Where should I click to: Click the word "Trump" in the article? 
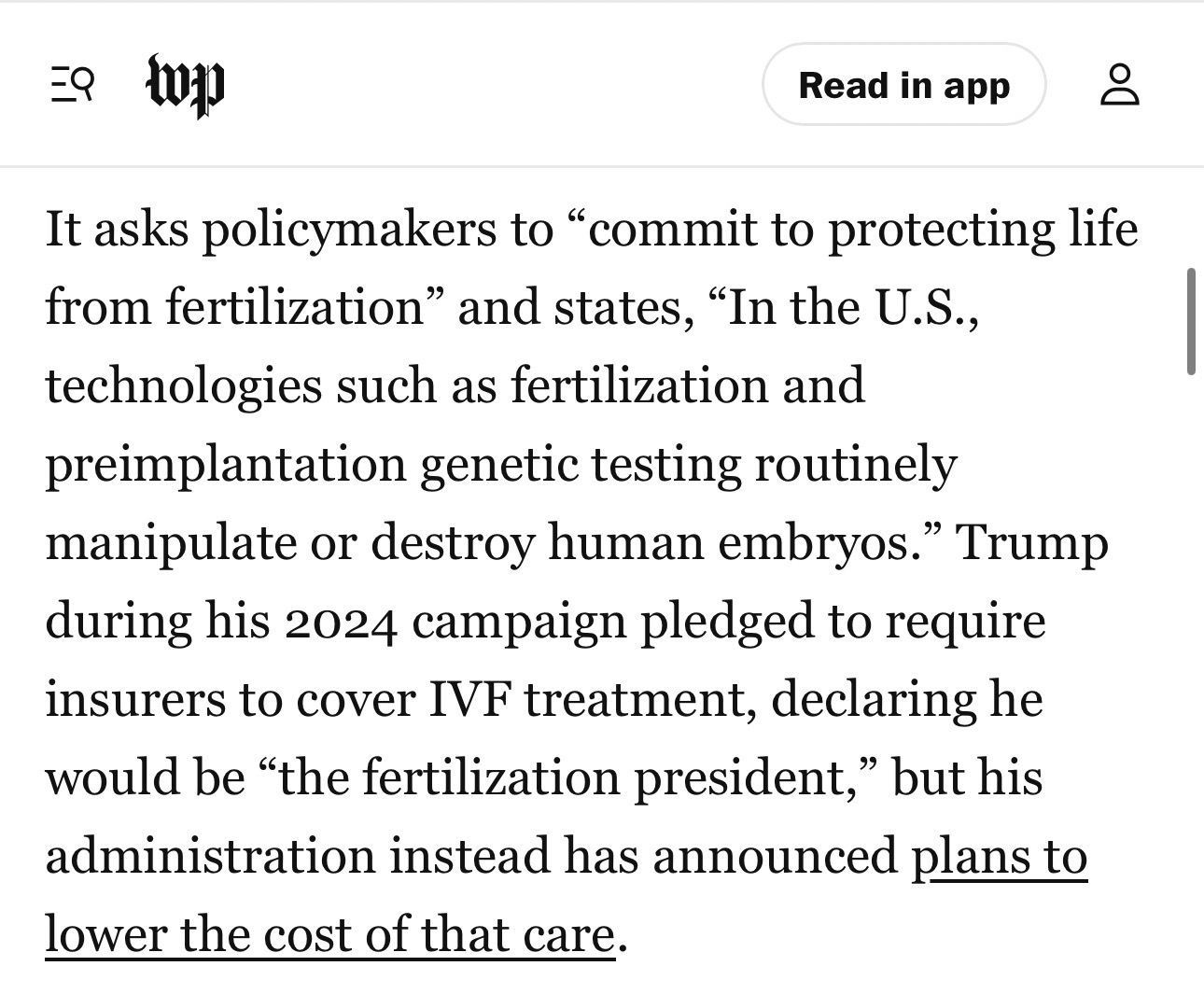click(1032, 542)
